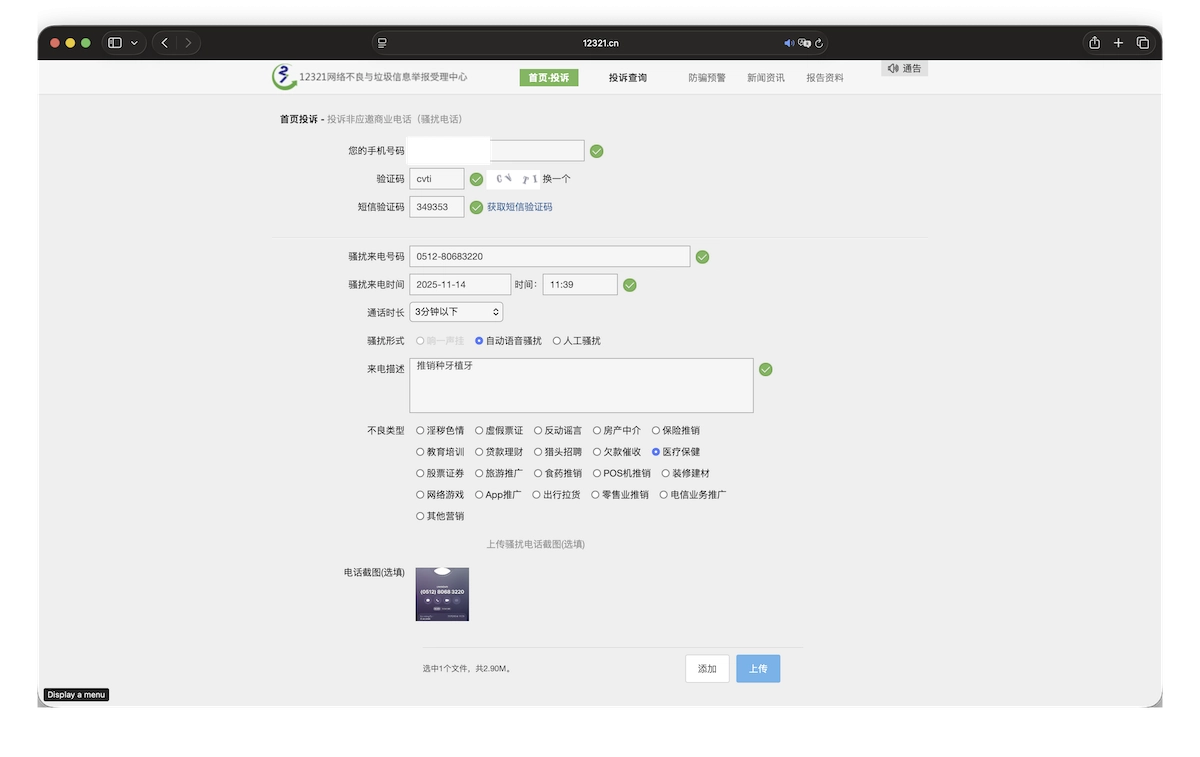Click the 获取短信验证码 link
Image resolution: width=1200 pixels, height=757 pixels.
pyautogui.click(x=519, y=207)
